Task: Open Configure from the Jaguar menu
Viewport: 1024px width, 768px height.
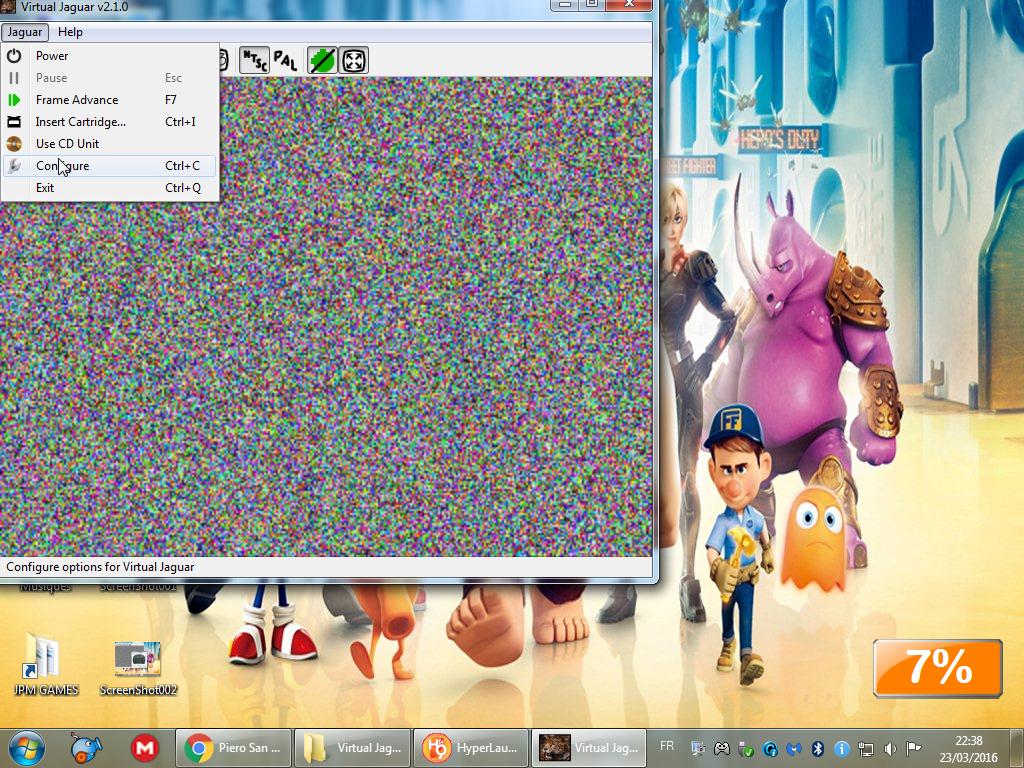Action: (x=110, y=166)
